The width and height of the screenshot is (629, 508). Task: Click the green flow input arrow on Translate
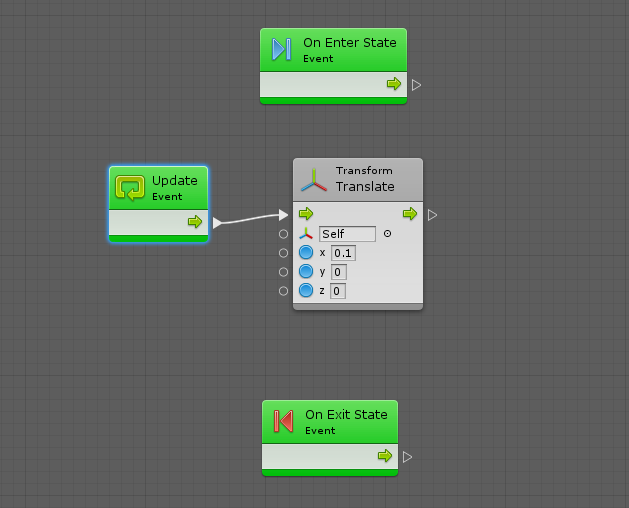coord(306,214)
